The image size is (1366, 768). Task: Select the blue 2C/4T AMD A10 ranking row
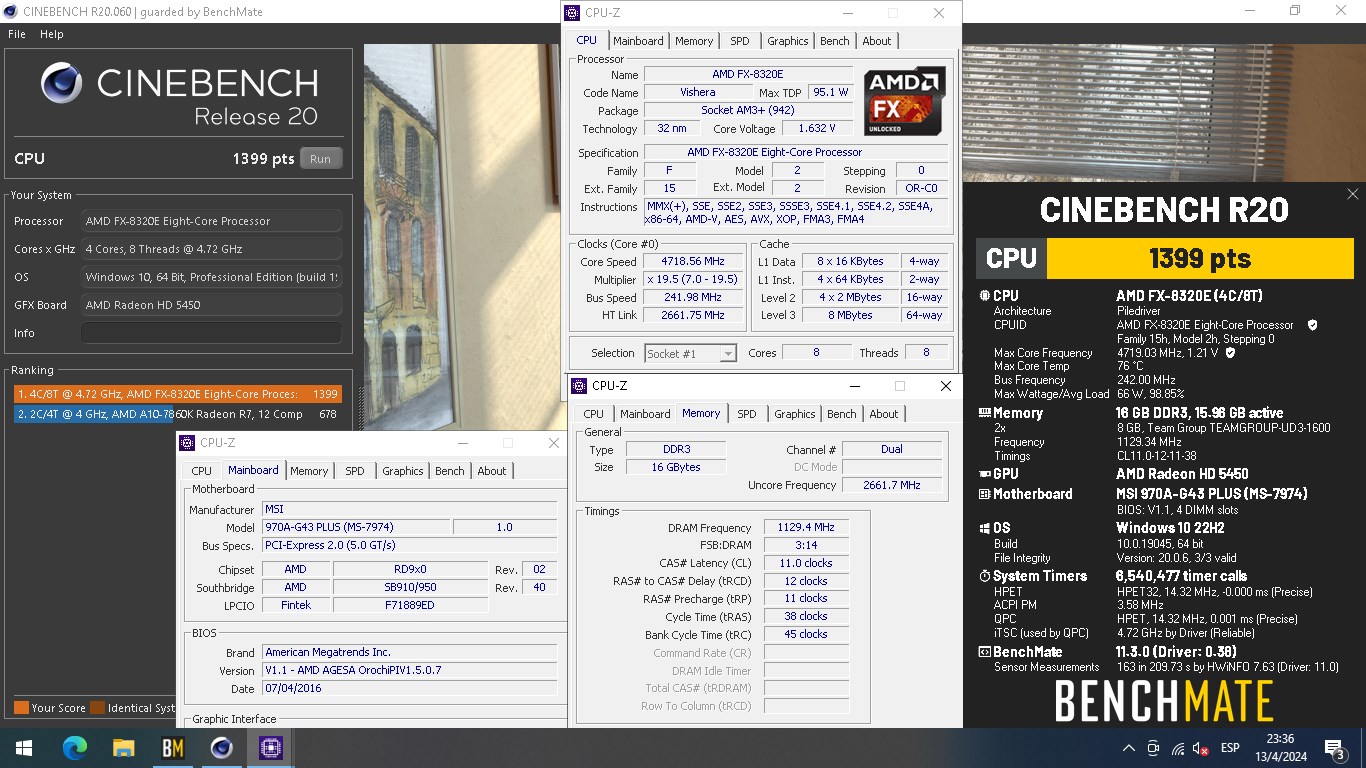pyautogui.click(x=178, y=414)
